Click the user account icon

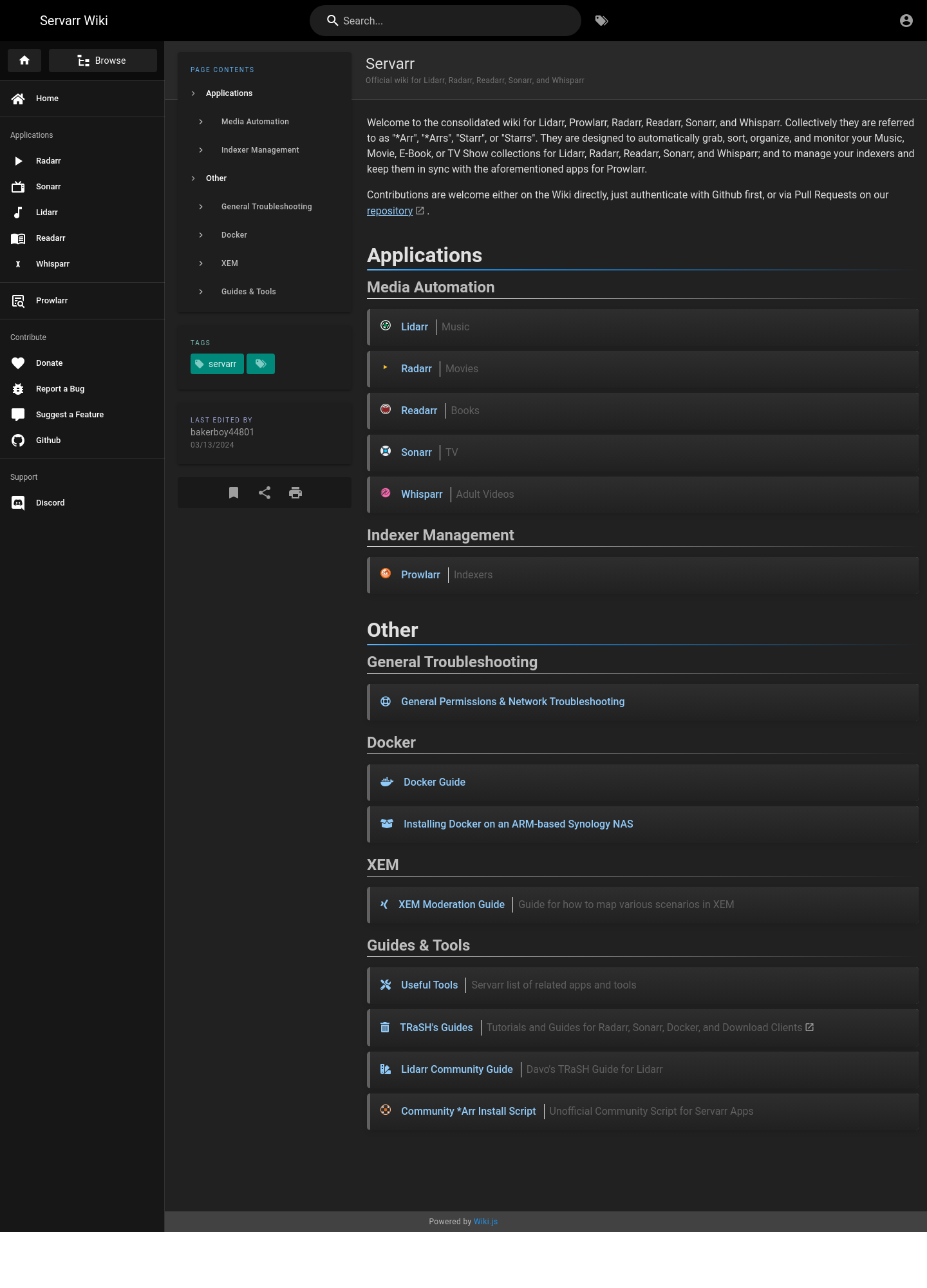906,21
